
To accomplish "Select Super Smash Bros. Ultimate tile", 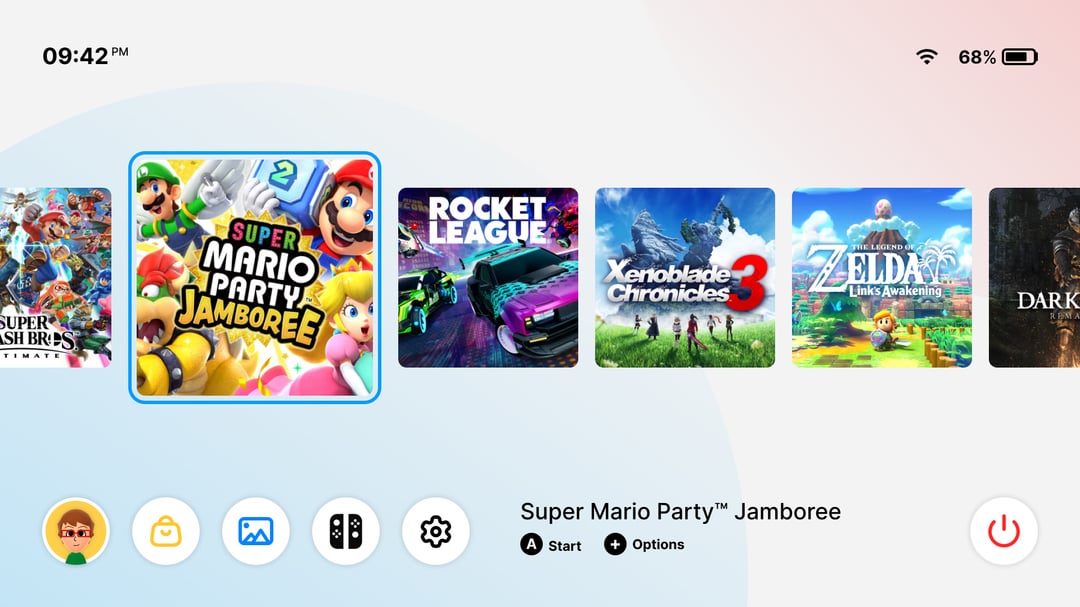I will [x=55, y=278].
